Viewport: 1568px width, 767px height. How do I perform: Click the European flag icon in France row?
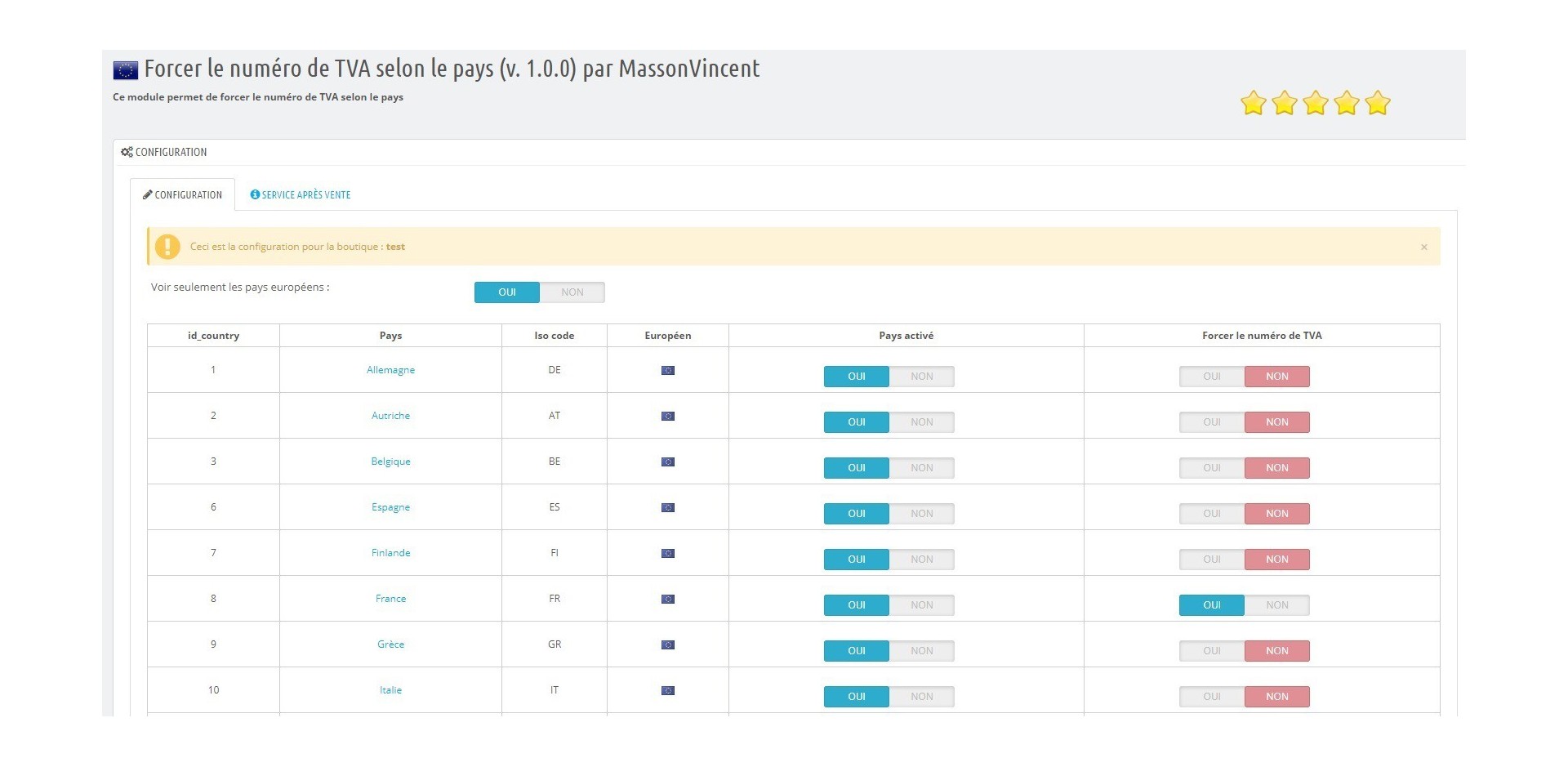click(x=667, y=600)
